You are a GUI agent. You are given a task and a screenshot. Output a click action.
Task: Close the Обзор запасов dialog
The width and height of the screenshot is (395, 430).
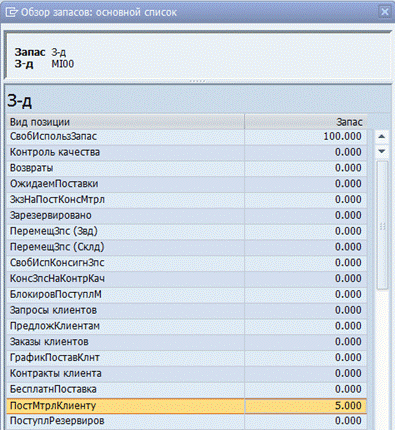click(x=385, y=12)
